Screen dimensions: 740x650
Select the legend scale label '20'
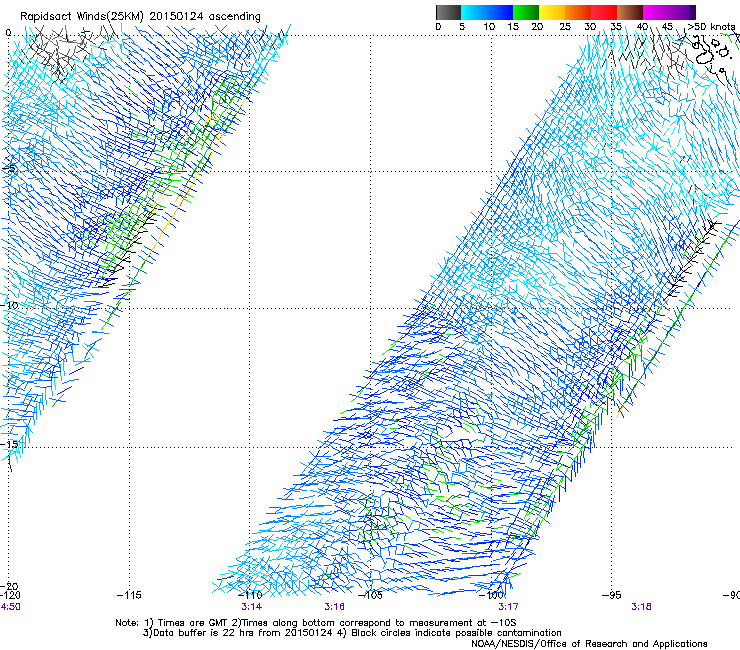pyautogui.click(x=537, y=26)
